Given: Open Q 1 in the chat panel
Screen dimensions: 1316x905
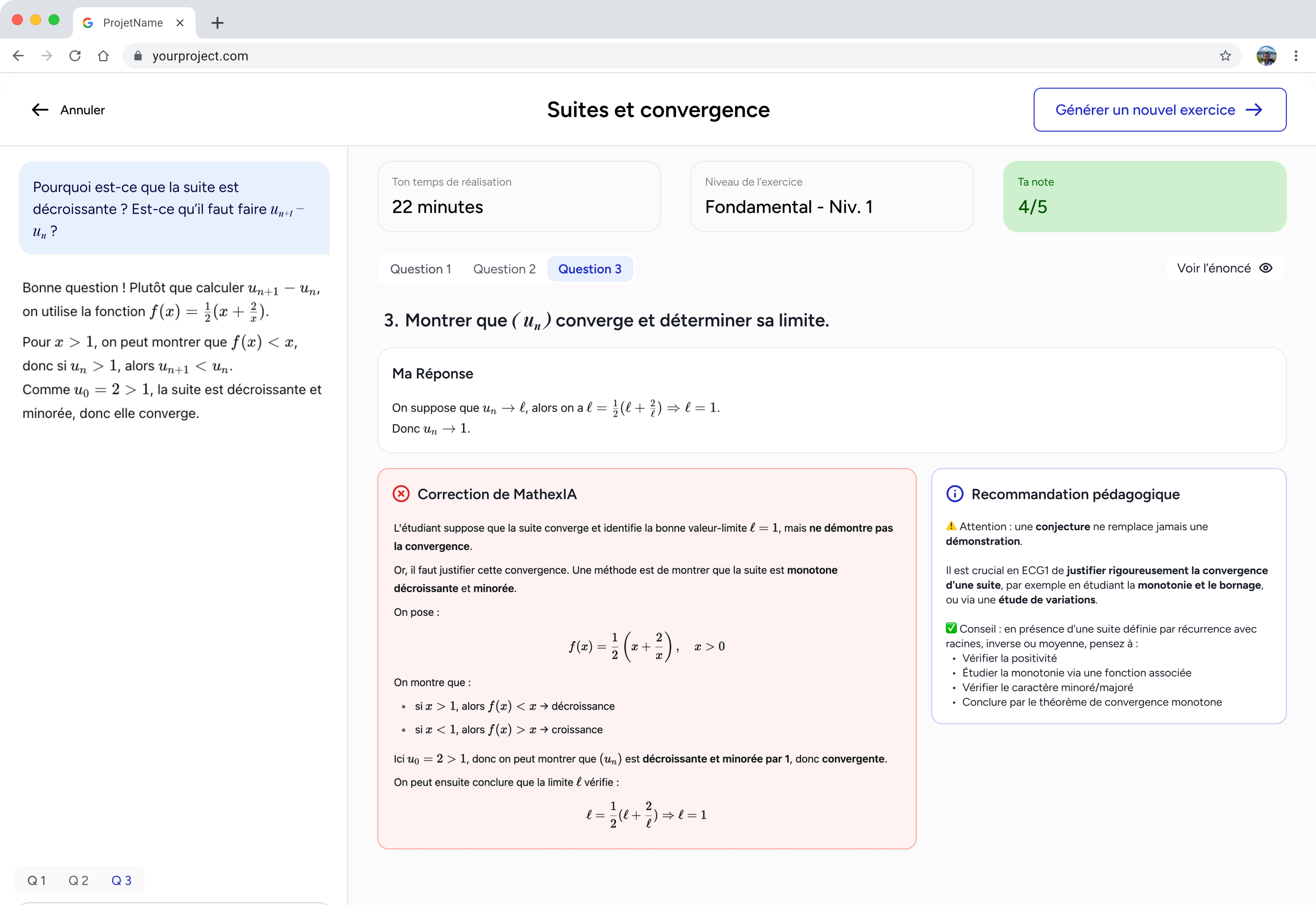Looking at the screenshot, I should coord(37,881).
